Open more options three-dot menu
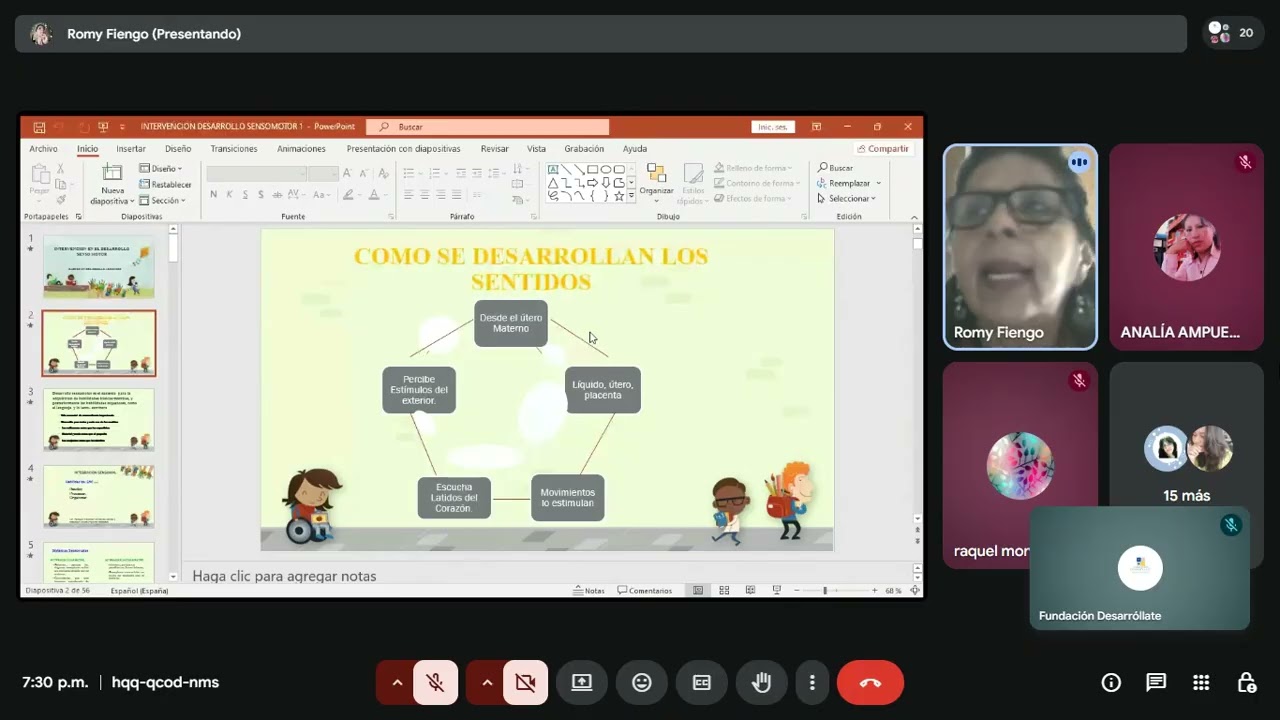Image resolution: width=1280 pixels, height=720 pixels. pyautogui.click(x=812, y=682)
